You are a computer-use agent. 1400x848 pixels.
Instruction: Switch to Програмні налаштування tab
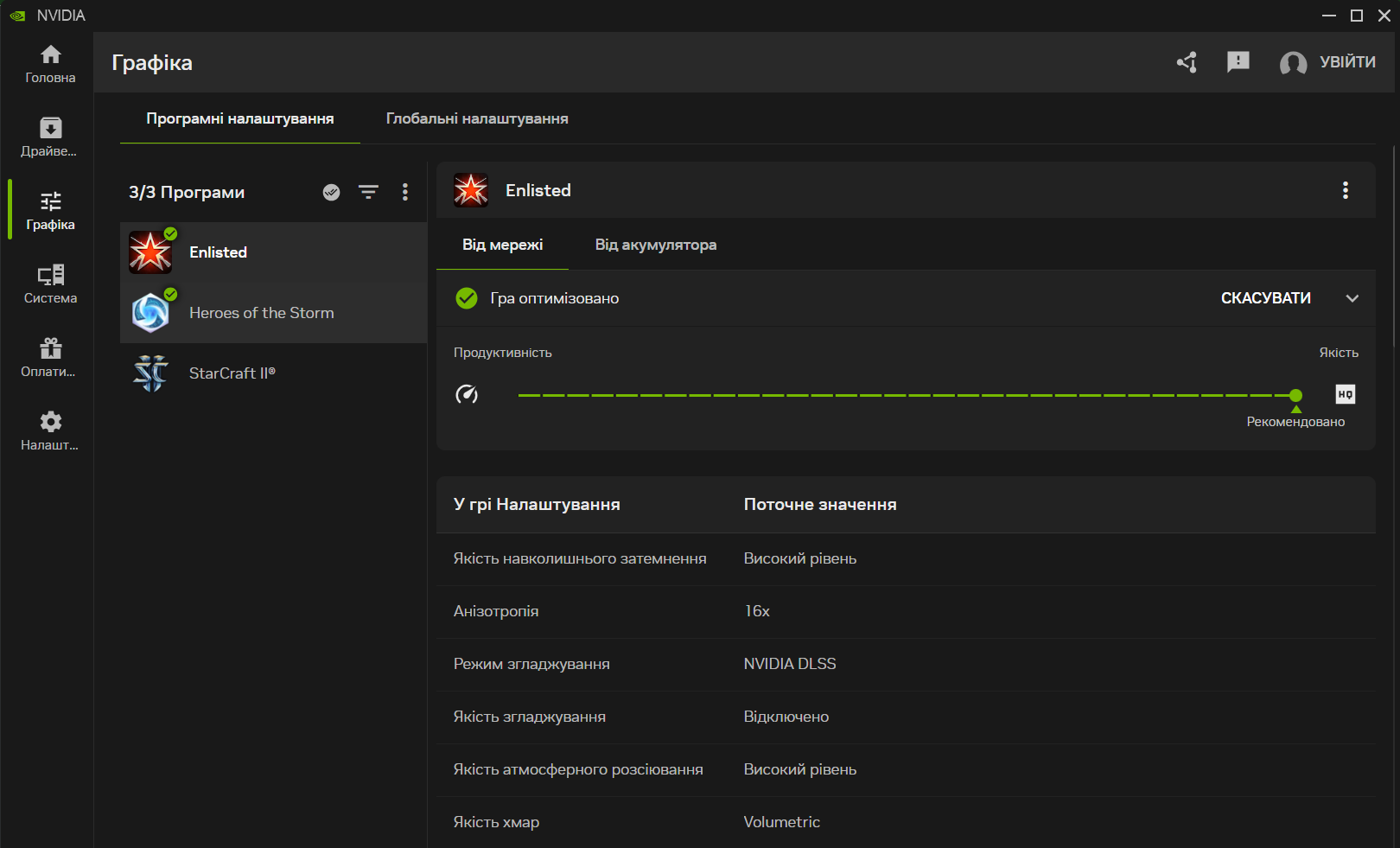[x=240, y=118]
